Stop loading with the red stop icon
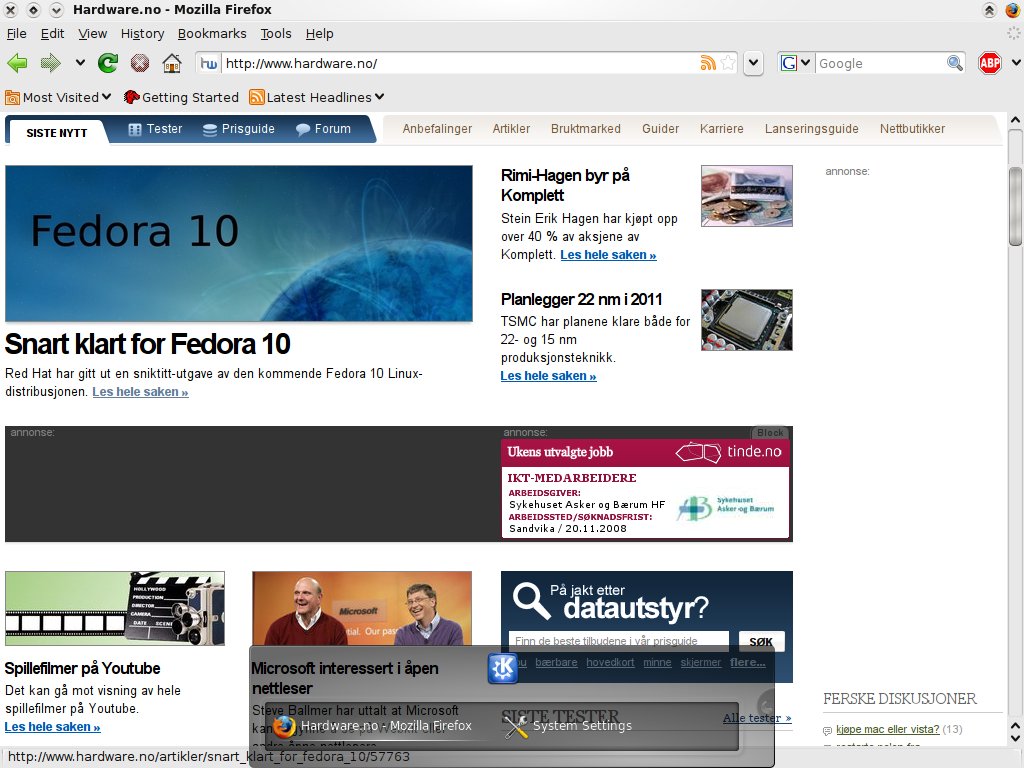The width and height of the screenshot is (1024, 768). tap(140, 63)
